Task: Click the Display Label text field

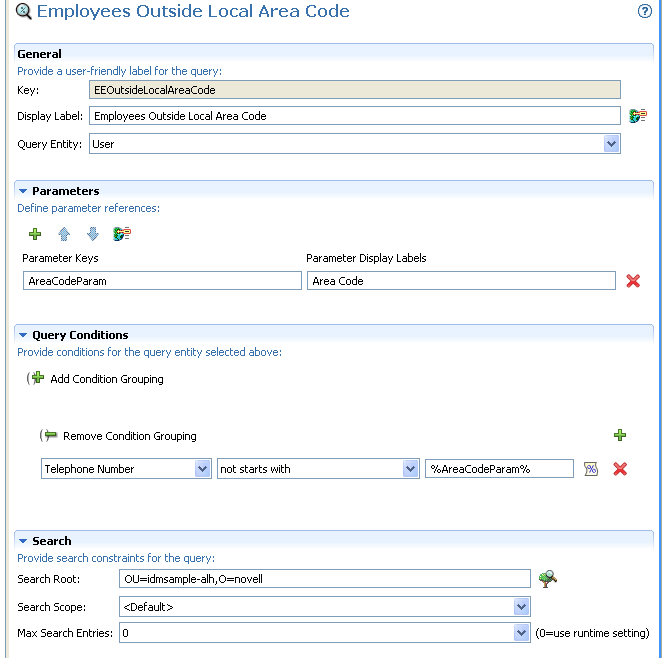Action: (x=355, y=116)
